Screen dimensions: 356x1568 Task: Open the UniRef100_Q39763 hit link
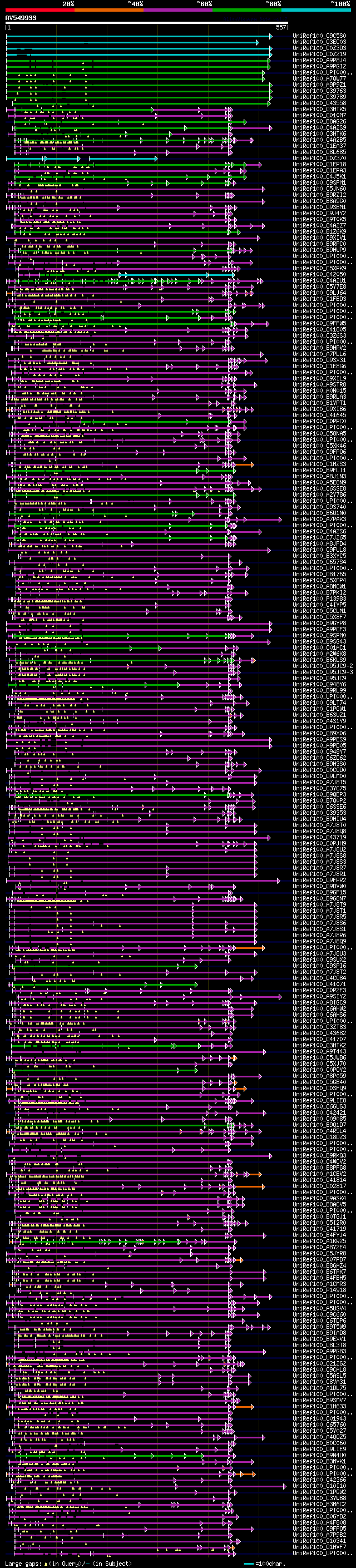319,91
